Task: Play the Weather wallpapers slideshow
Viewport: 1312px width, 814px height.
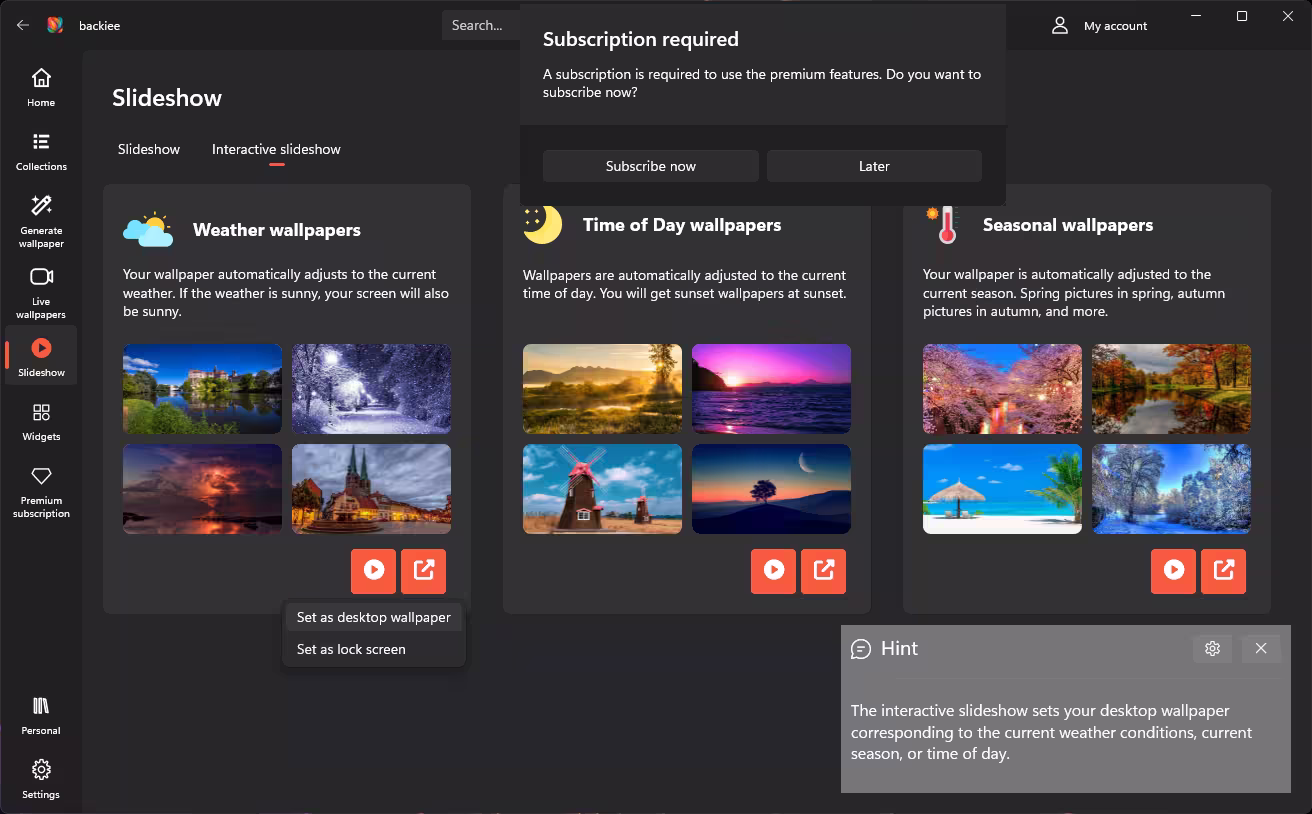Action: point(374,570)
